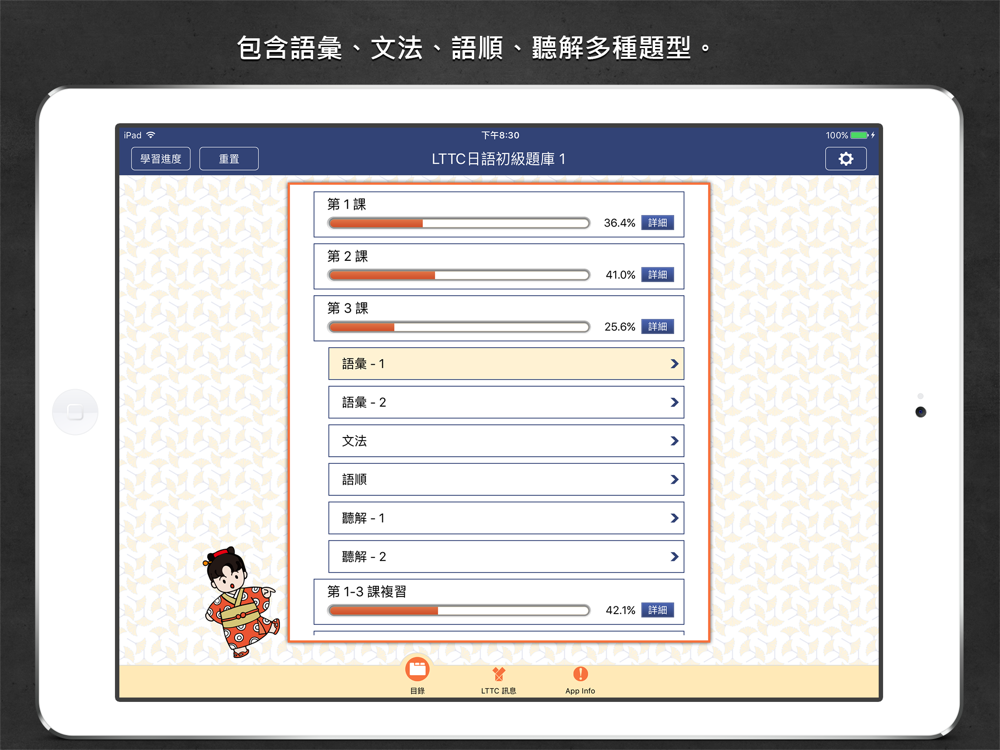Click the chevron on 文法 row
Screen dimensions: 1000x750
[x=674, y=441]
